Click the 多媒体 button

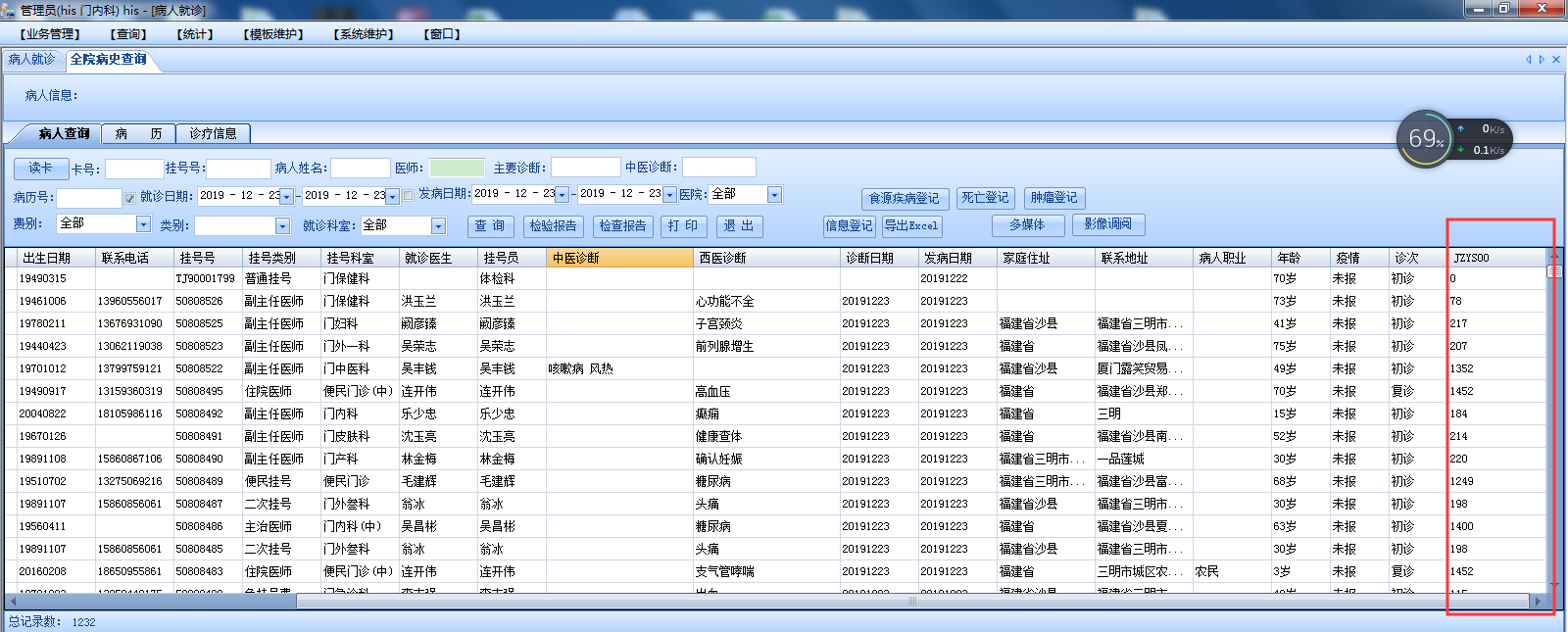(x=1027, y=225)
